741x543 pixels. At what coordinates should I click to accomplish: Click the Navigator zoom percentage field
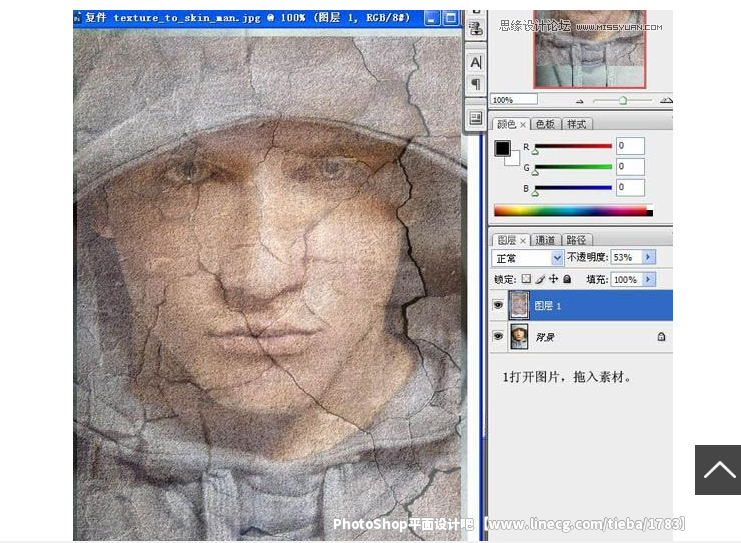513,100
